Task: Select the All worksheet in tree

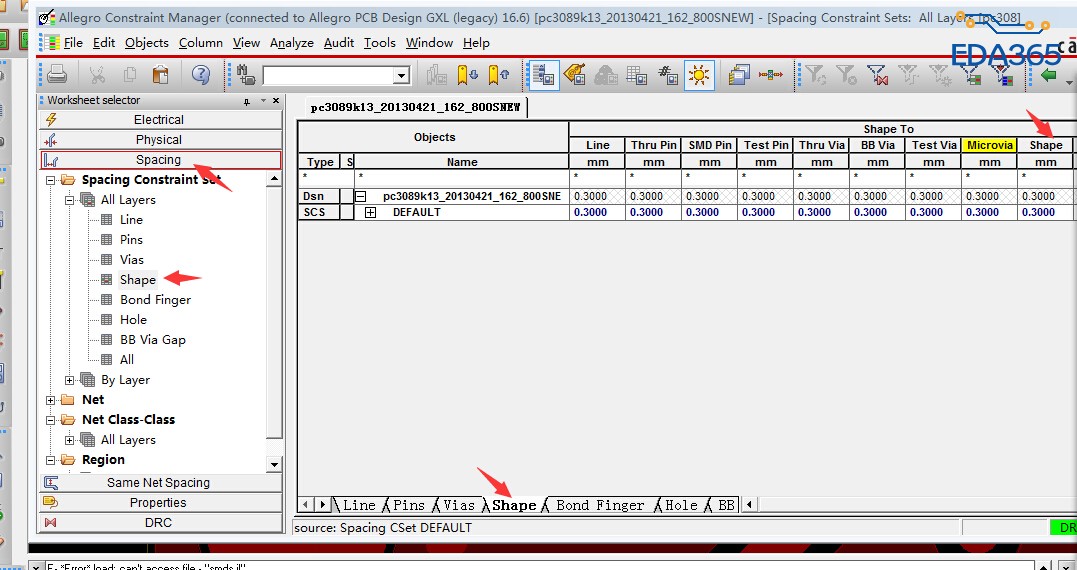Action: point(127,359)
